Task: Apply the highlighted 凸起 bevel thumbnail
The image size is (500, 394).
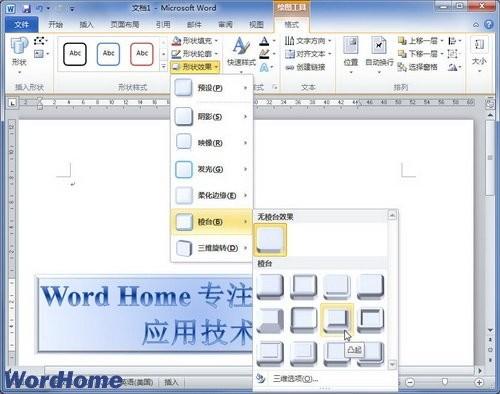Action: point(337,319)
